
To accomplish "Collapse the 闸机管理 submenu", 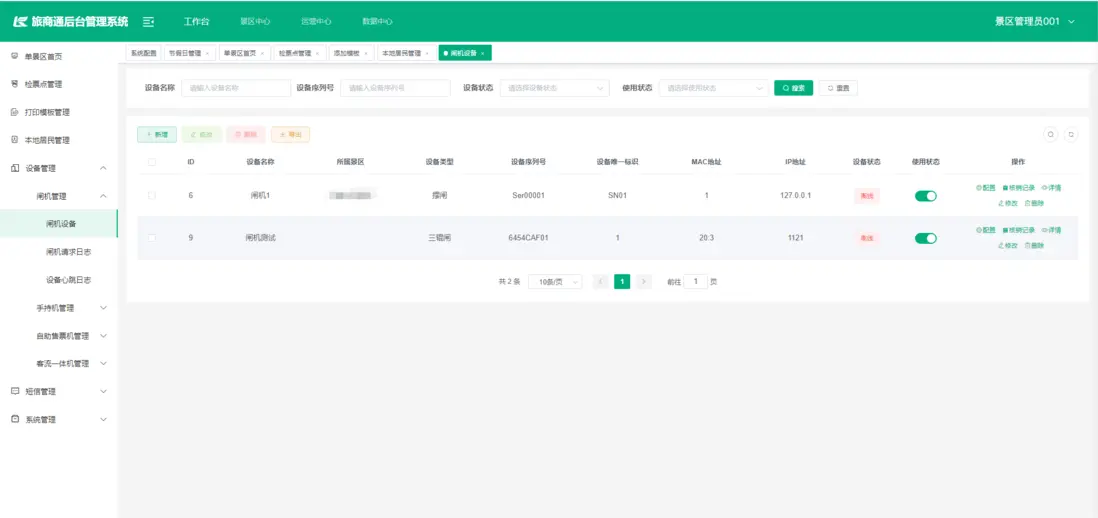I will pos(104,196).
